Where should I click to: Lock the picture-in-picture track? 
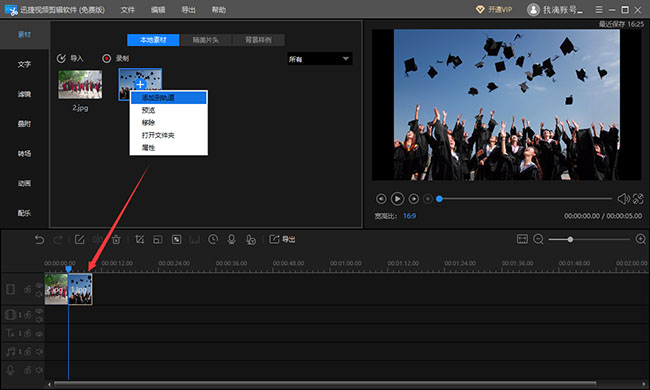[27, 315]
